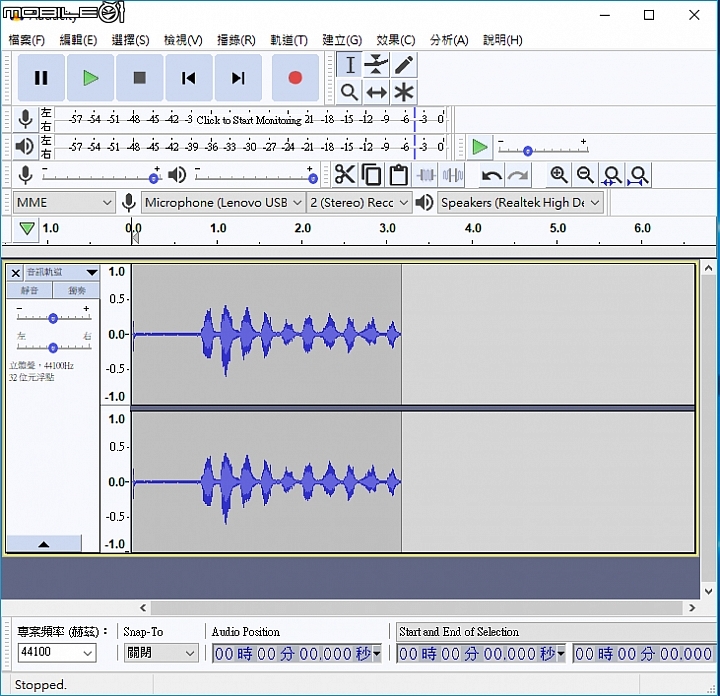720x696 pixels.
Task: Zoom in with the plus magnifier
Action: [x=559, y=175]
